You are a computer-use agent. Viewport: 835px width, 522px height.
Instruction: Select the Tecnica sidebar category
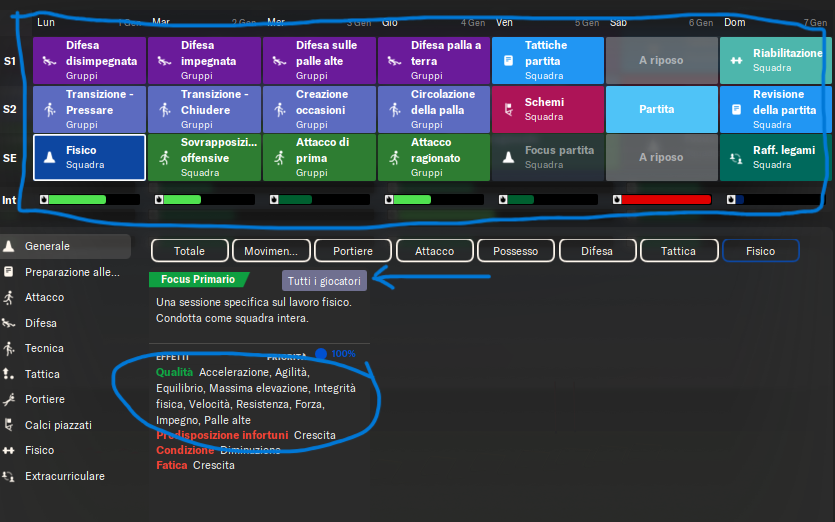point(43,349)
